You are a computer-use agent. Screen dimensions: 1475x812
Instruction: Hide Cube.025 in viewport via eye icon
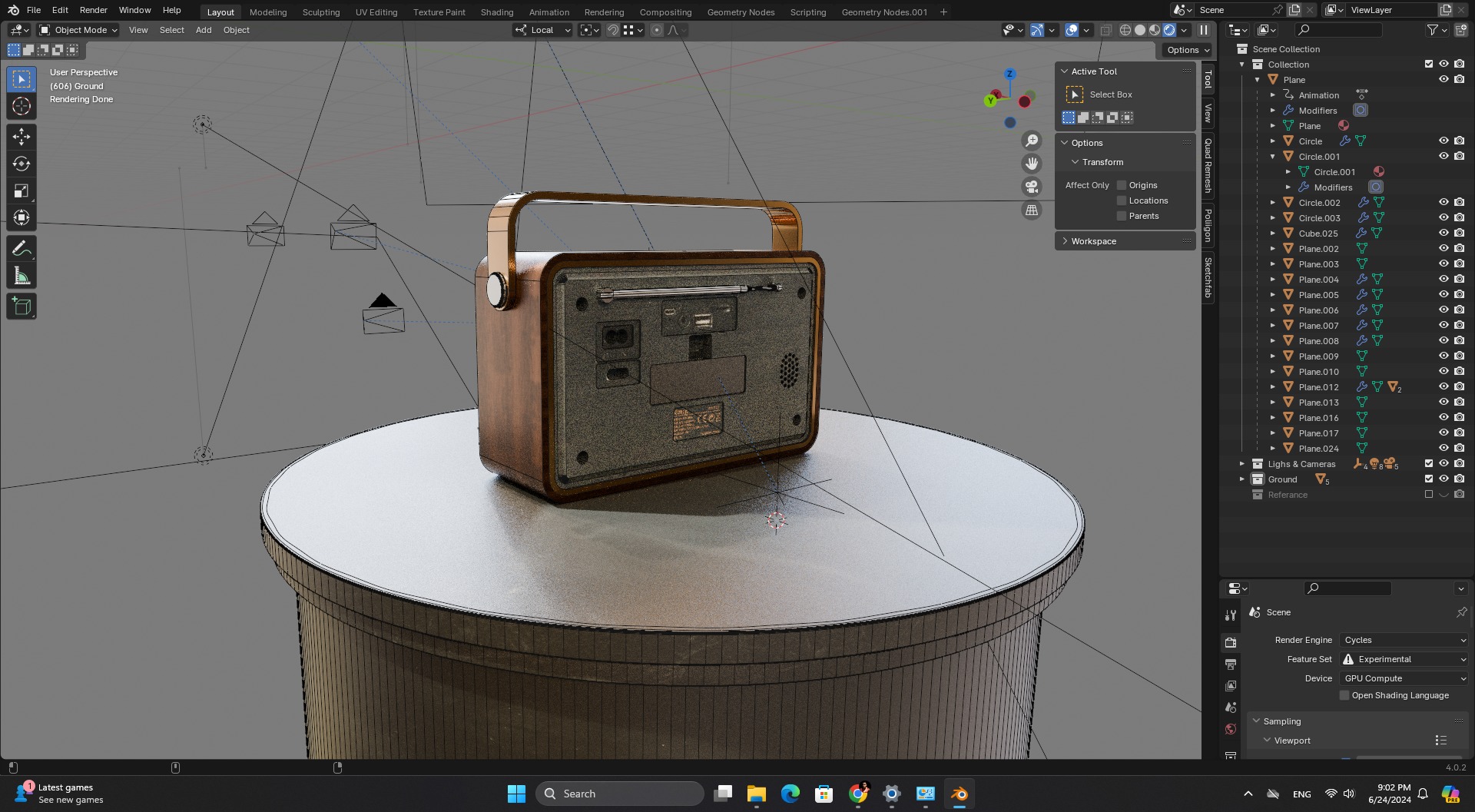[x=1444, y=233]
